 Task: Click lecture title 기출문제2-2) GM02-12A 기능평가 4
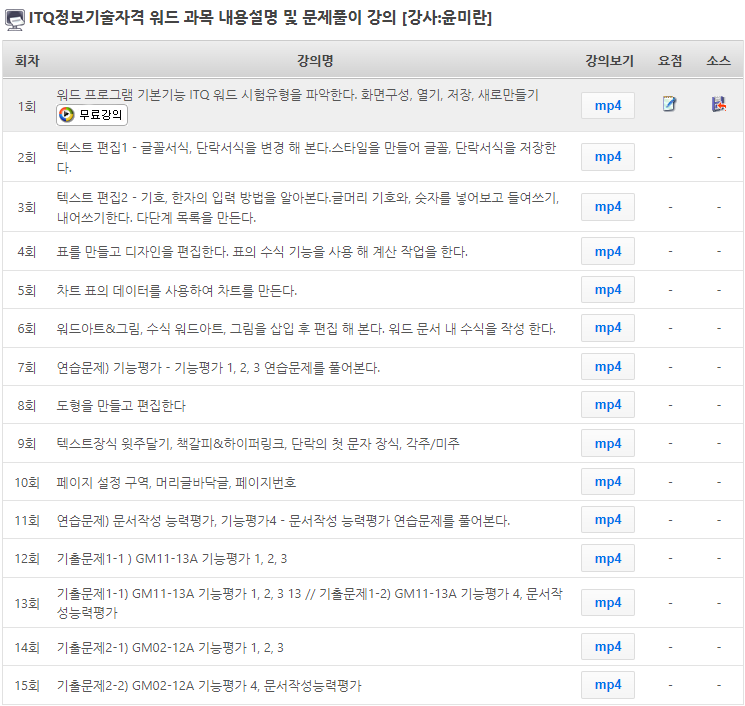(x=209, y=686)
